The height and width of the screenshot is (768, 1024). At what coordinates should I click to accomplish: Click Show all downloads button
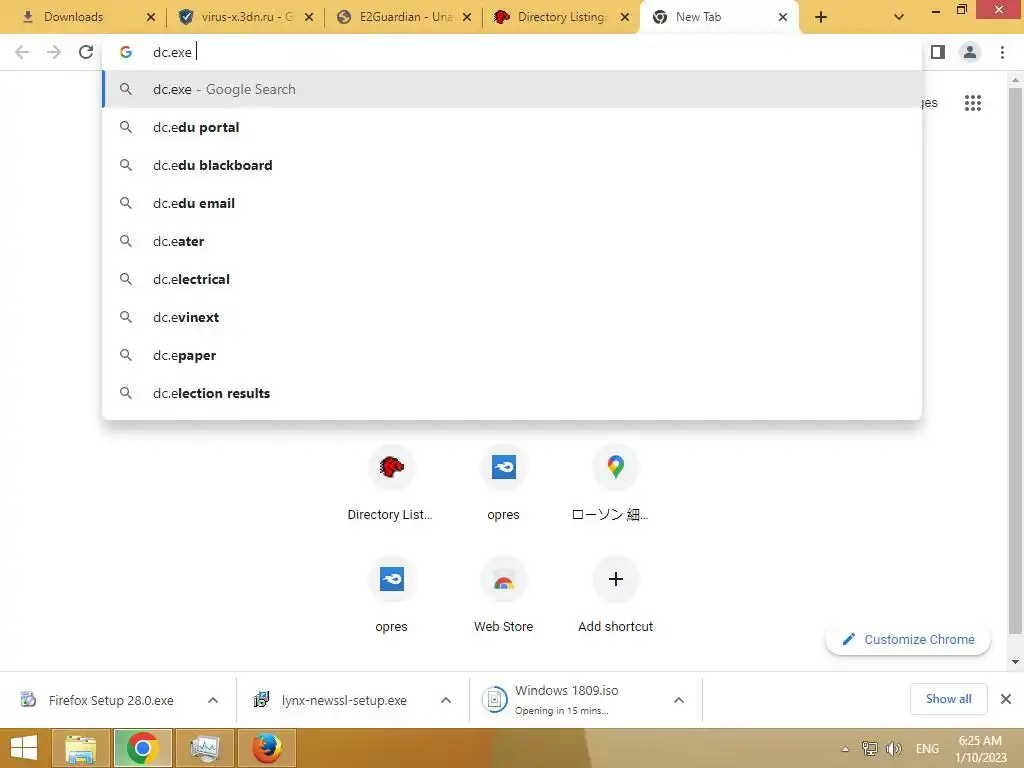948,699
